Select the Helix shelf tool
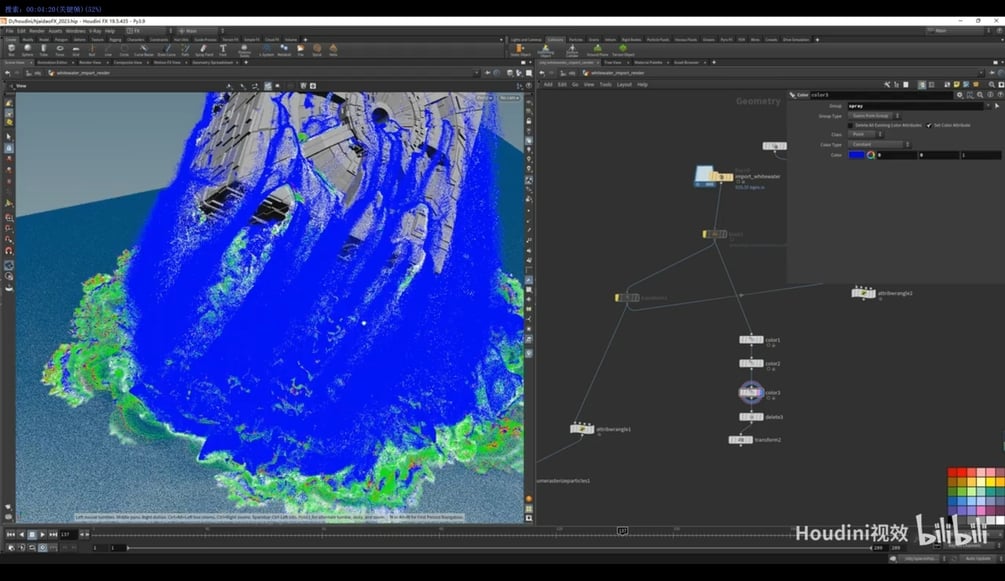1005x581 pixels. pyautogui.click(x=333, y=49)
